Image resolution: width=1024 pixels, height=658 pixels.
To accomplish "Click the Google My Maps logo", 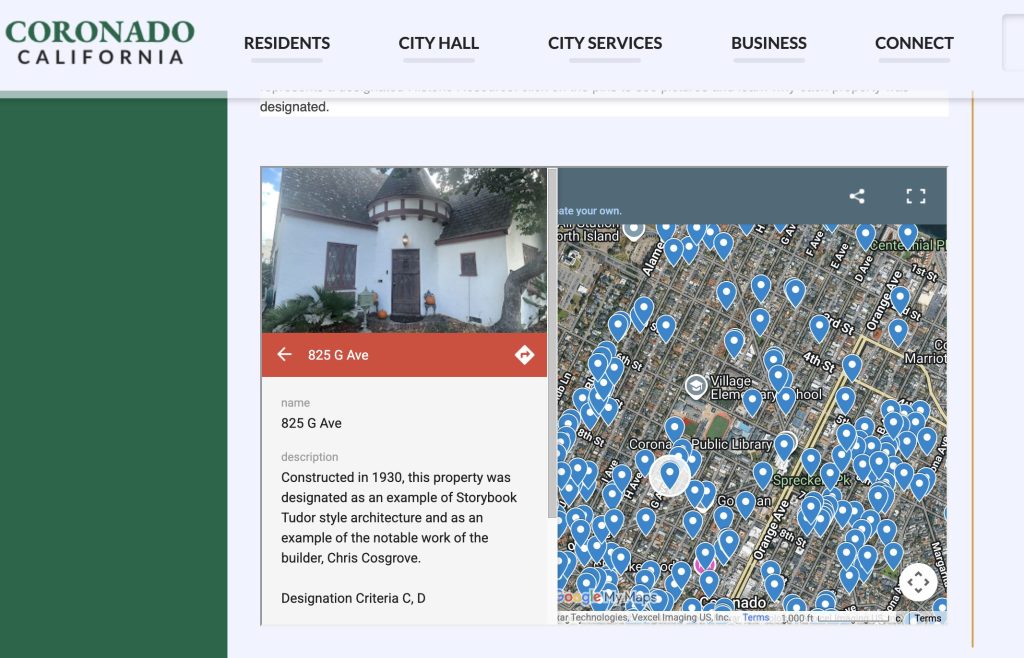I will click(606, 597).
